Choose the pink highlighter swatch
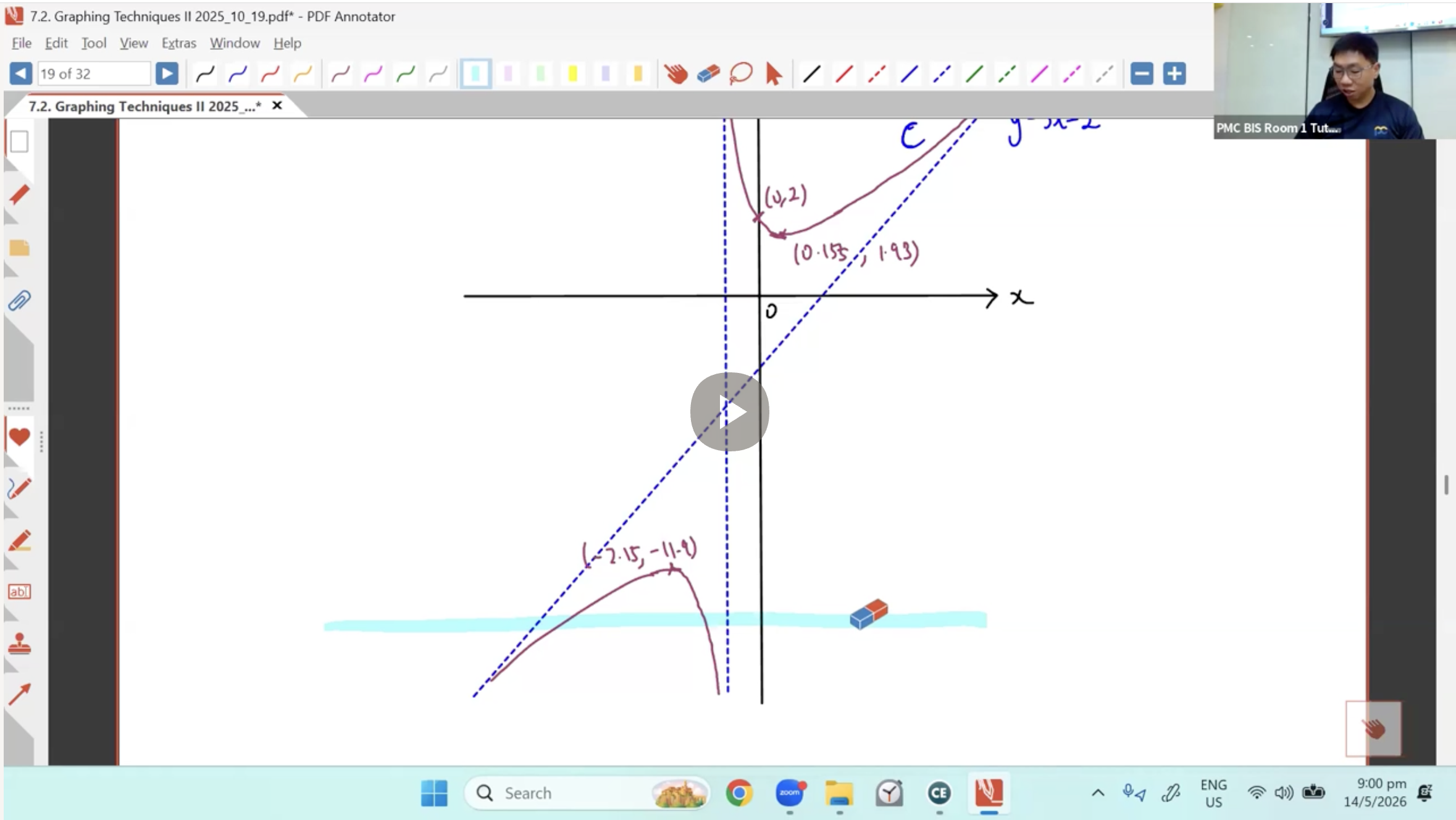Viewport: 1456px width, 820px height. tap(508, 74)
